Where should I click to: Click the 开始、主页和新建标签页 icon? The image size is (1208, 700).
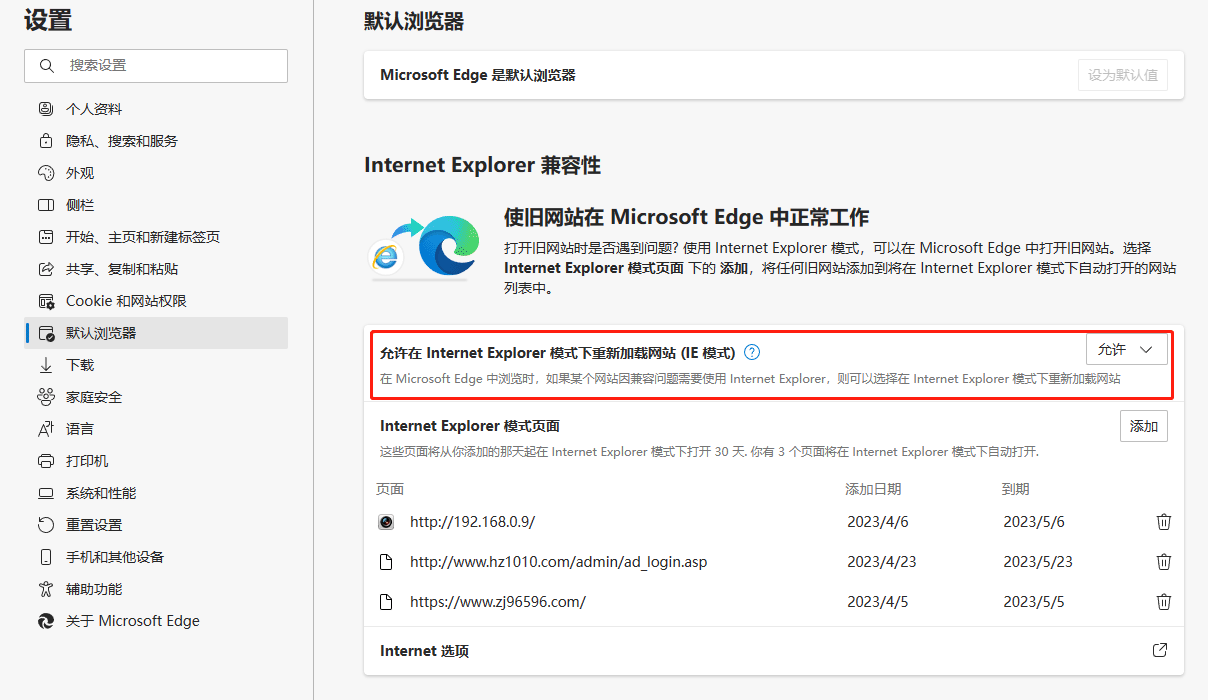[45, 237]
